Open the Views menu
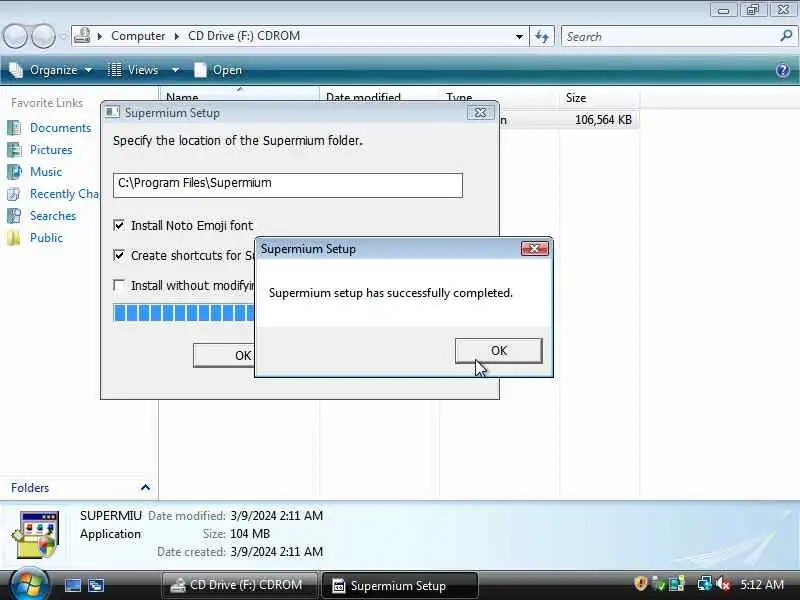Viewport: 800px width, 600px height. coord(134,70)
